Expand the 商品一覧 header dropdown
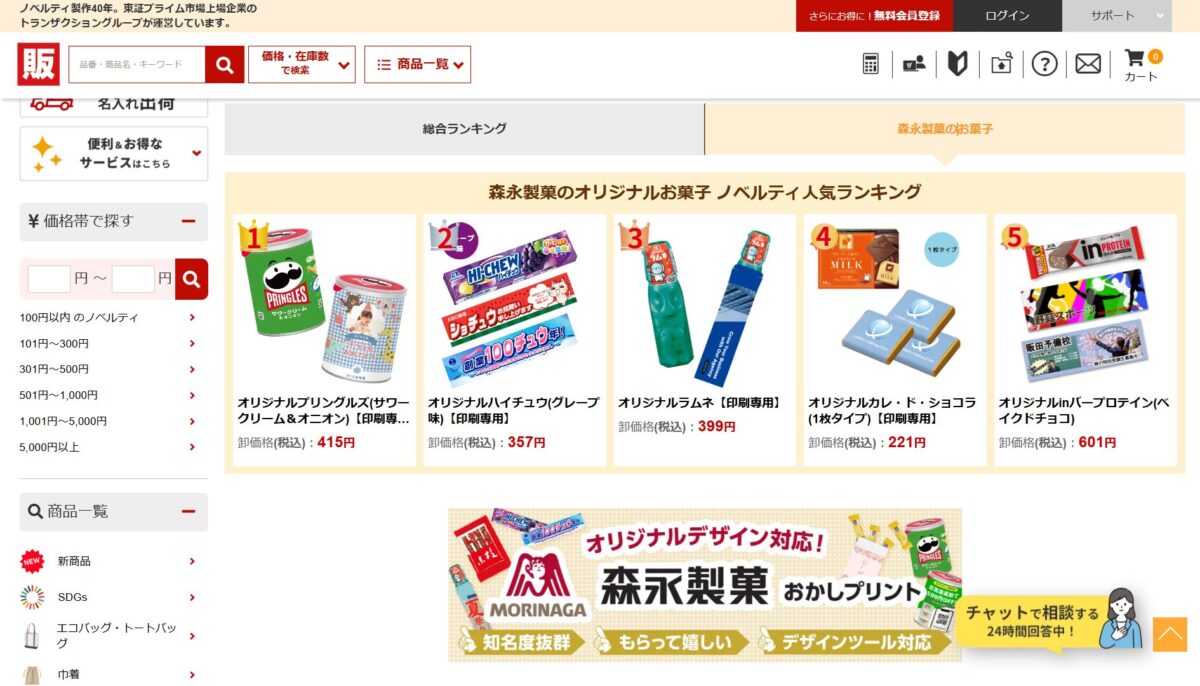Viewport: 1200px width, 686px height. 418,64
